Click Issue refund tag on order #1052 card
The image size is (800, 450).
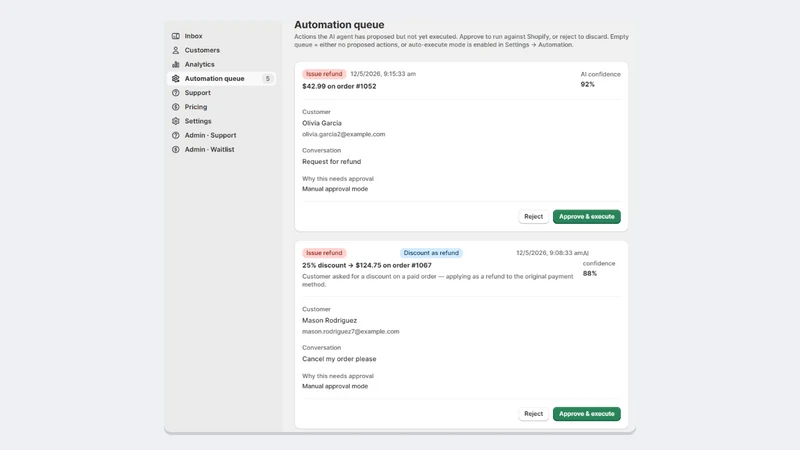point(324,74)
